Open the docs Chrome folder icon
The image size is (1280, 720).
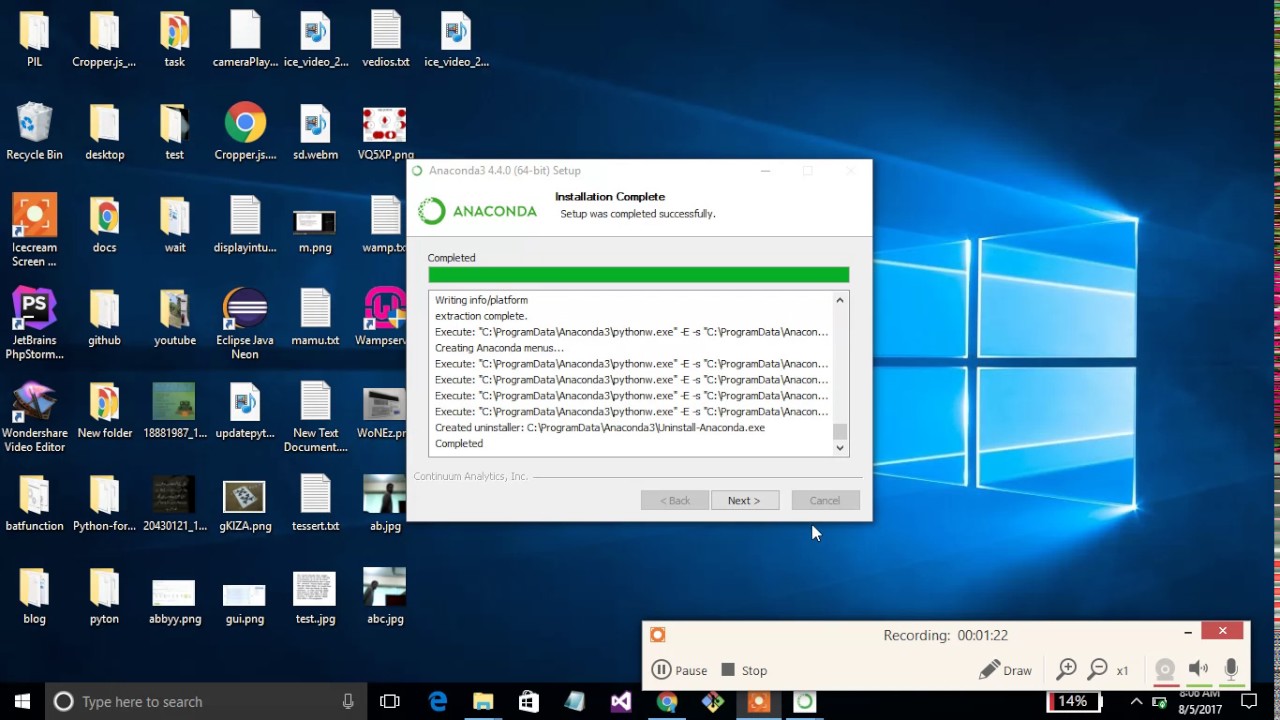[x=104, y=225]
